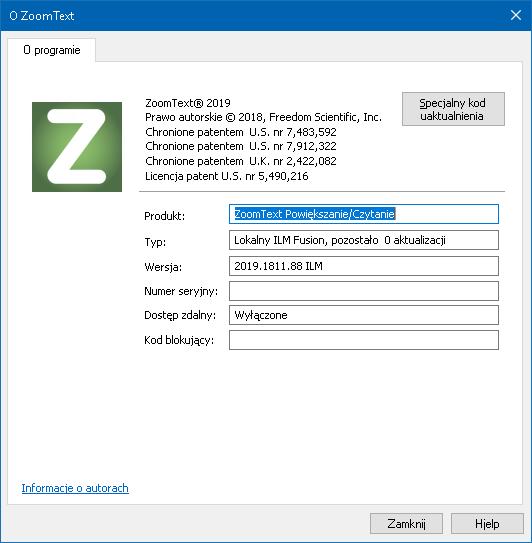Screen dimensions: 532x543
Task: Click Specjalny kod uaktualnienia button
Action: (453, 109)
